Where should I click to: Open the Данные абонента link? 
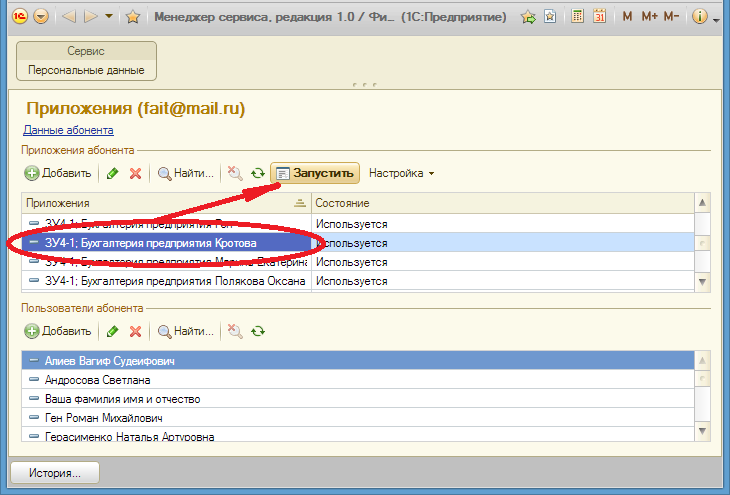(68, 130)
